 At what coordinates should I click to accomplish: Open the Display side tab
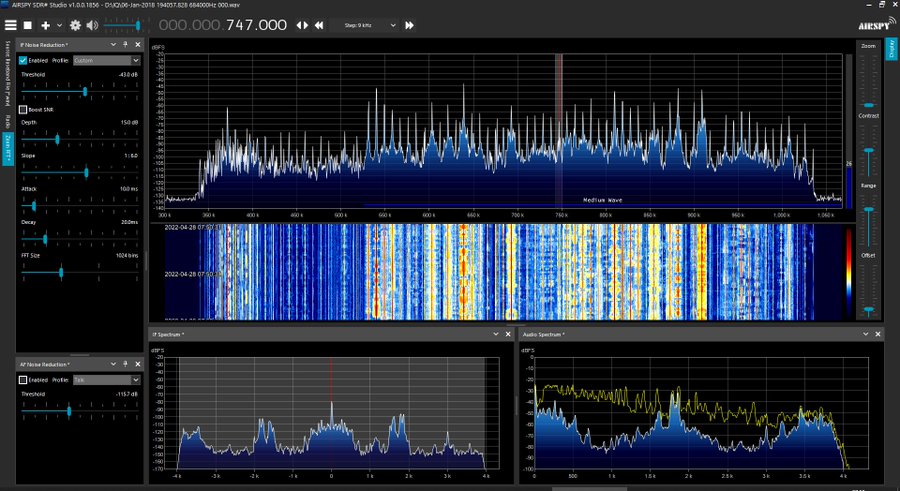click(891, 51)
